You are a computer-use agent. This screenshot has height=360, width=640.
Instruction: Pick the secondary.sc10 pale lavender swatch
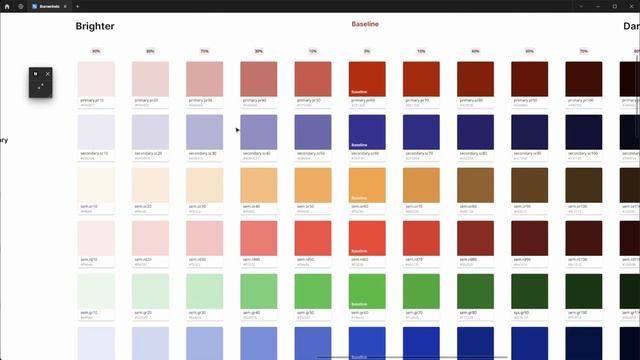click(96, 132)
